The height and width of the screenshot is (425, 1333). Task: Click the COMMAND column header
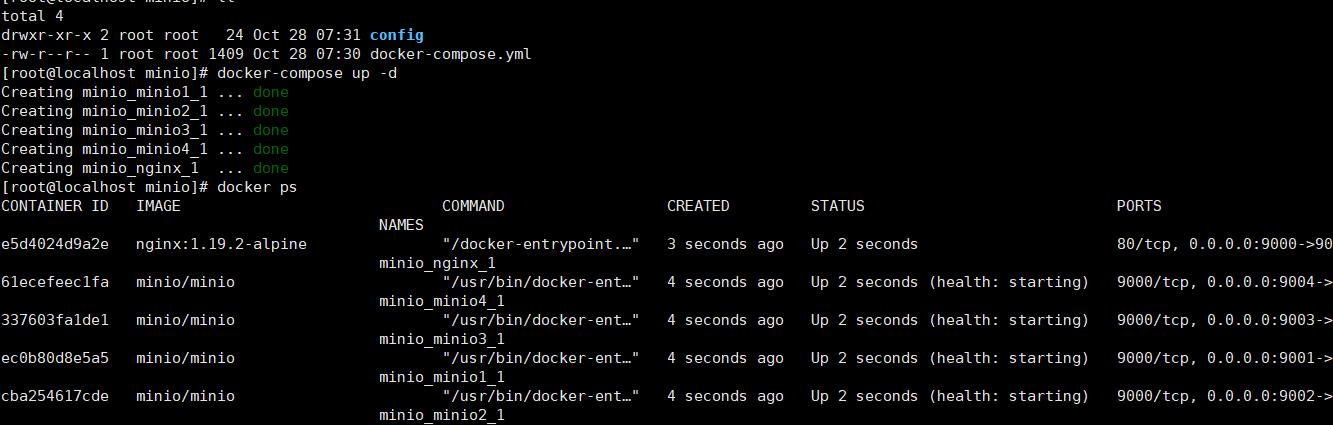[473, 206]
